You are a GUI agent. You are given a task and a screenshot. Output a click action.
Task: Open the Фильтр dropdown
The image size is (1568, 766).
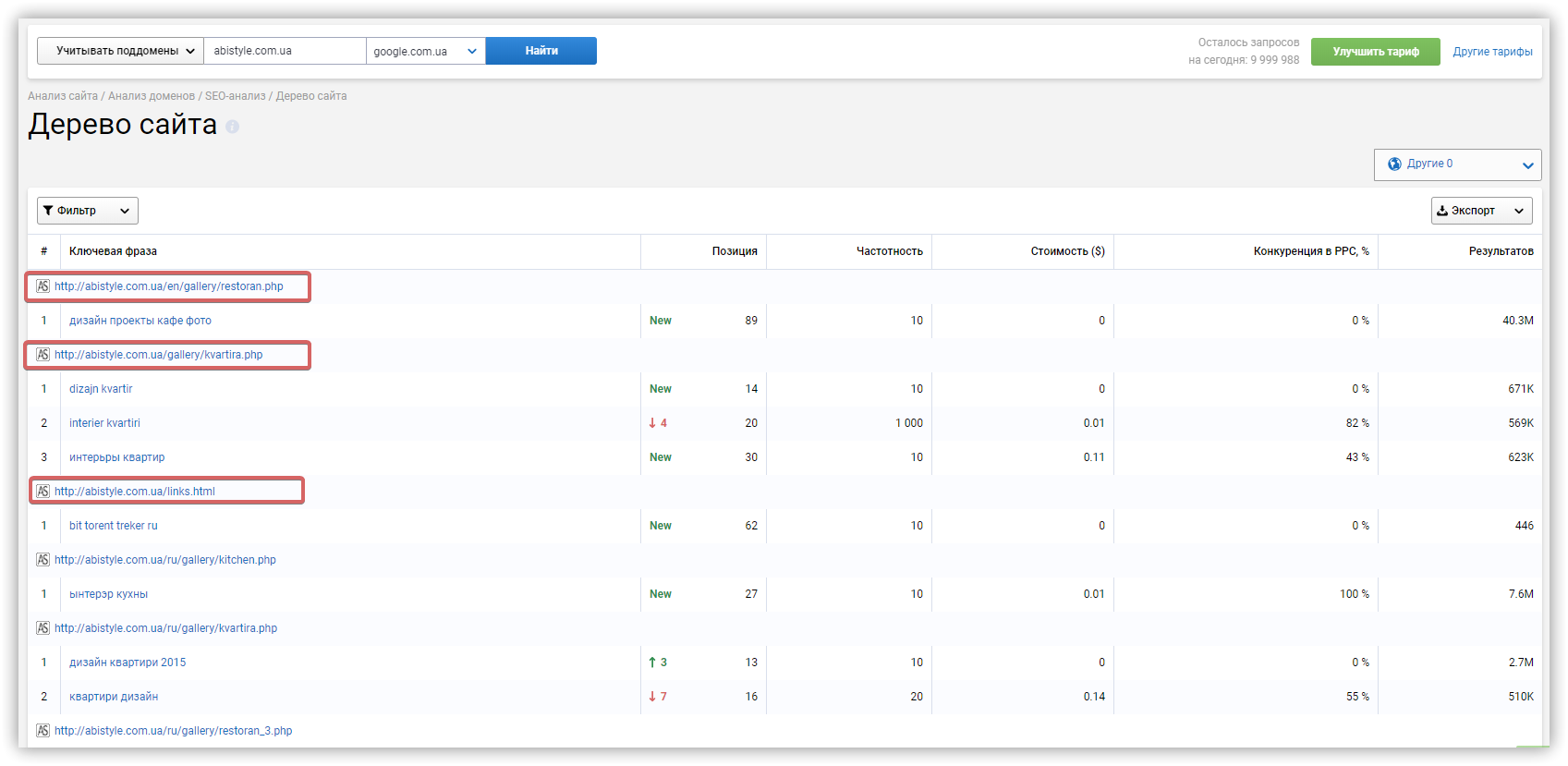tap(88, 211)
